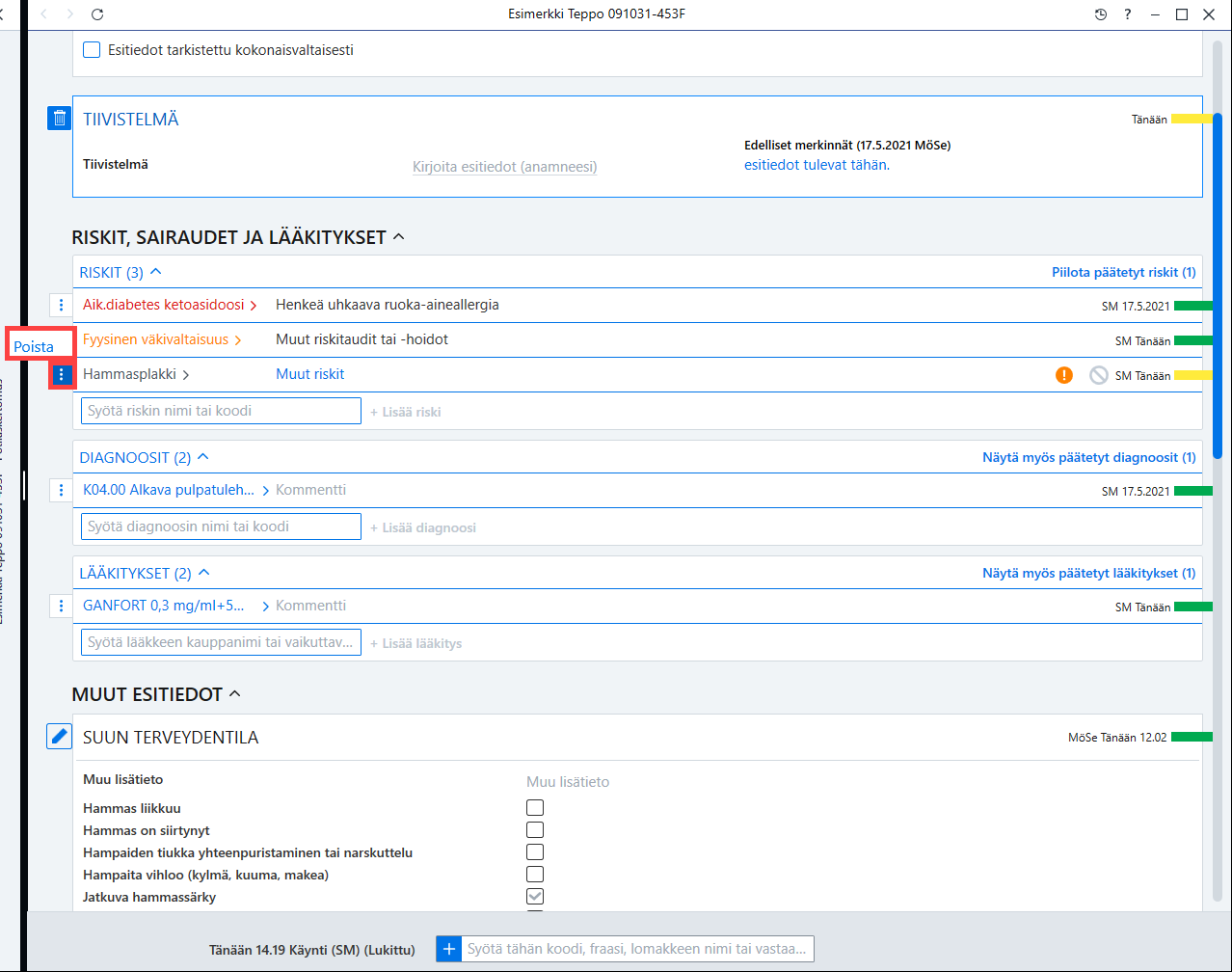Open three-dot menu for Aik.diabetes ketoasidoosi
1232x972 pixels.
click(x=61, y=305)
